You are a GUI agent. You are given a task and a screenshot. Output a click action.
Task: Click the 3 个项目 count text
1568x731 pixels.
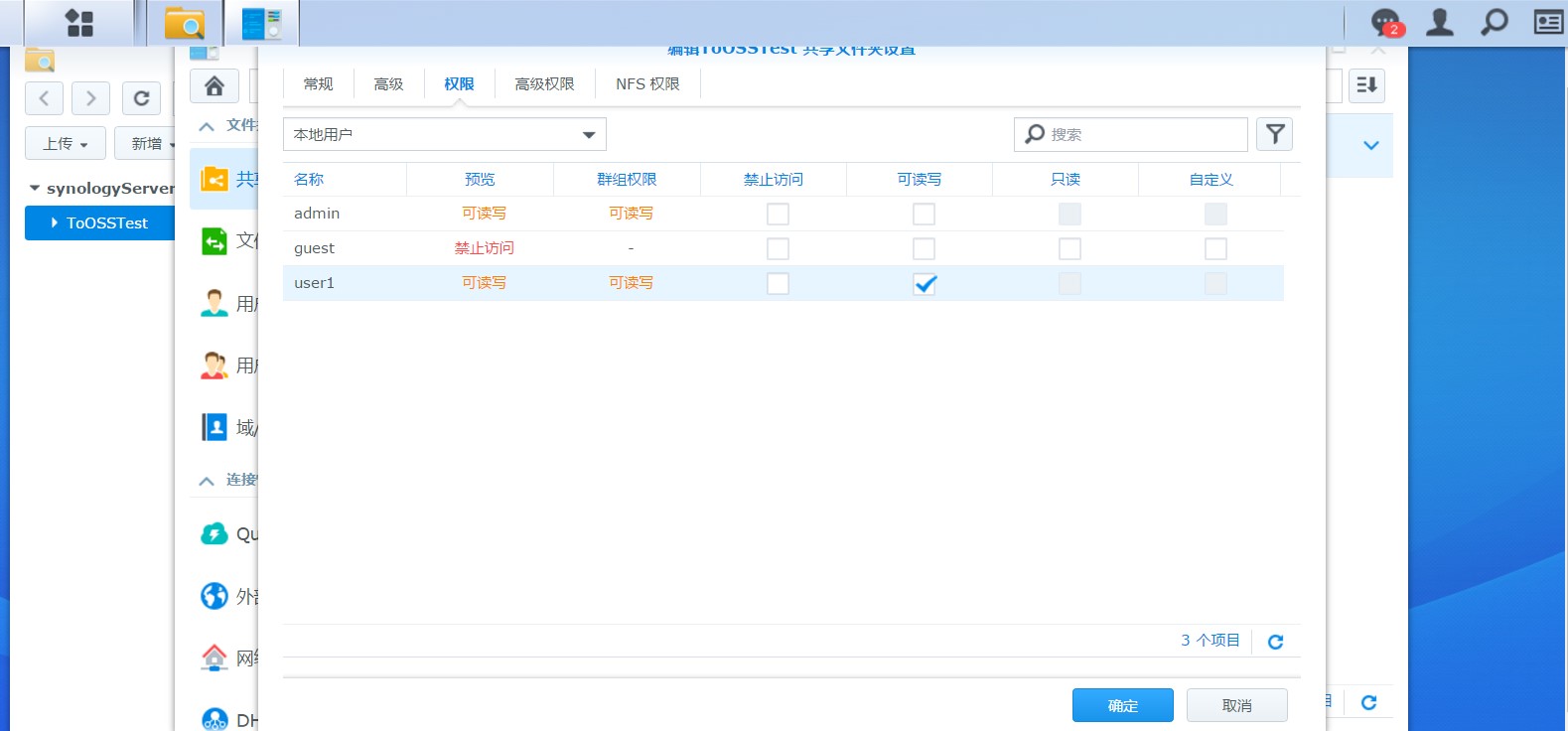tap(1211, 641)
